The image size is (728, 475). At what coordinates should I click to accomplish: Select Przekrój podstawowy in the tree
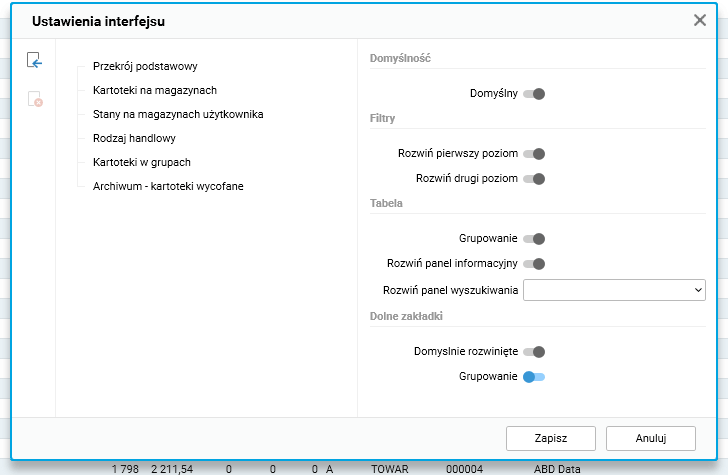click(145, 66)
